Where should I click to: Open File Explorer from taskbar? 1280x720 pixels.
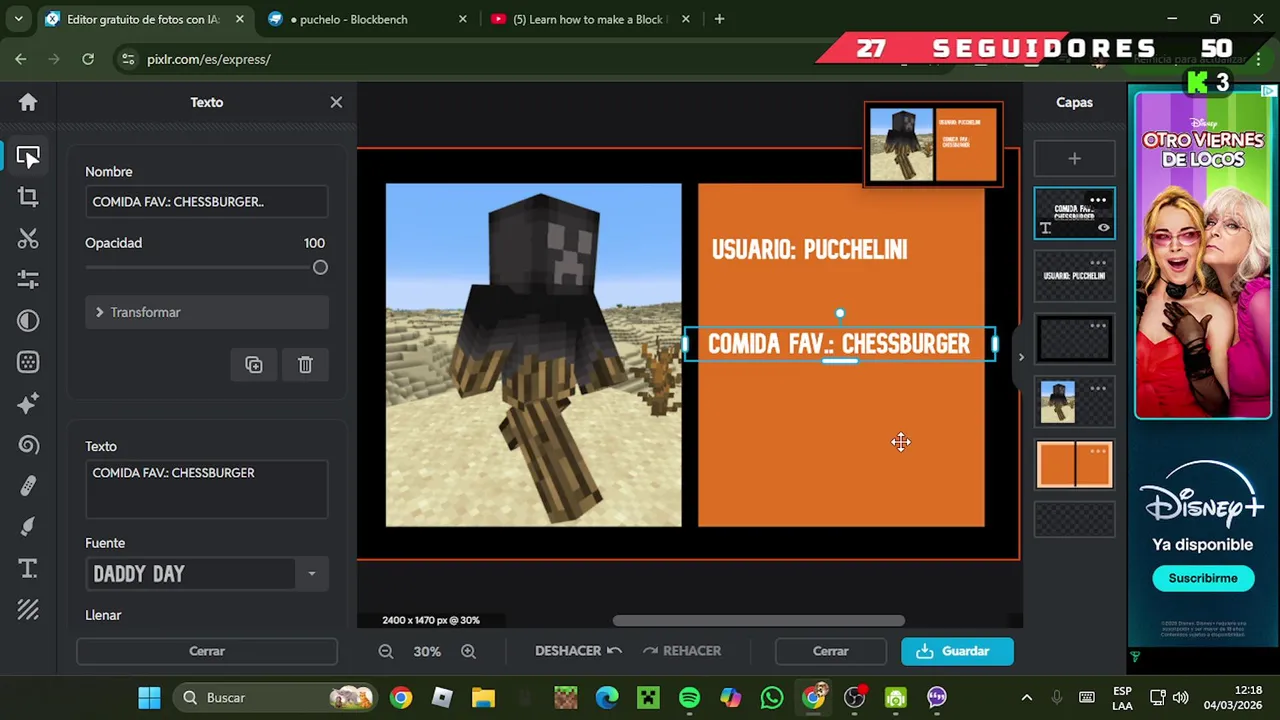point(484,698)
